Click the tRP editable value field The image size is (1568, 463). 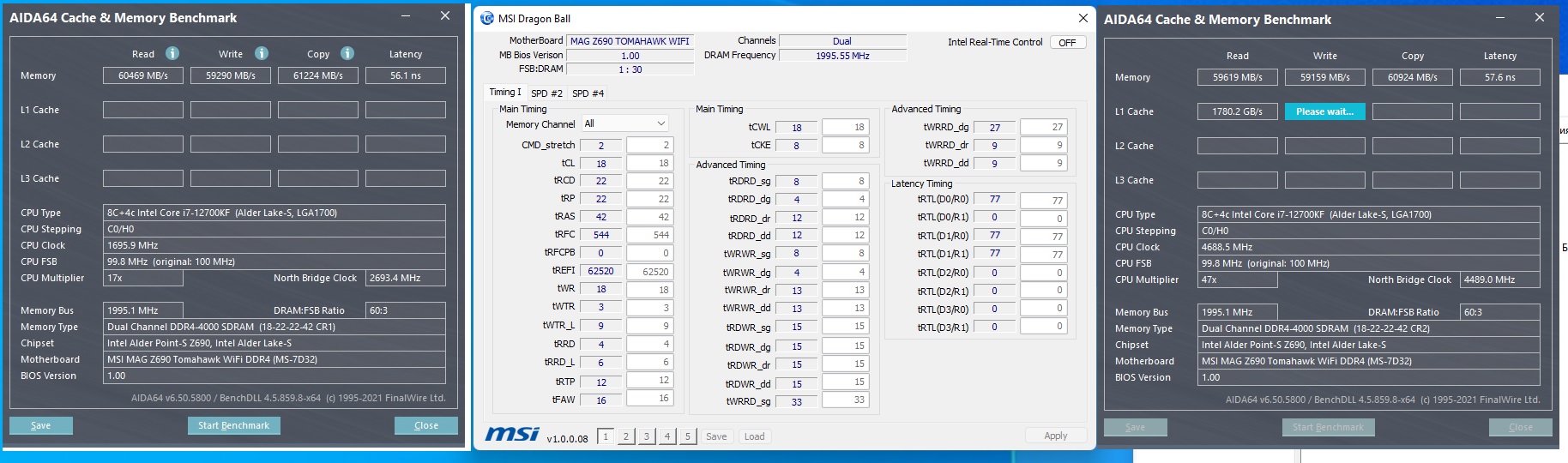(650, 199)
